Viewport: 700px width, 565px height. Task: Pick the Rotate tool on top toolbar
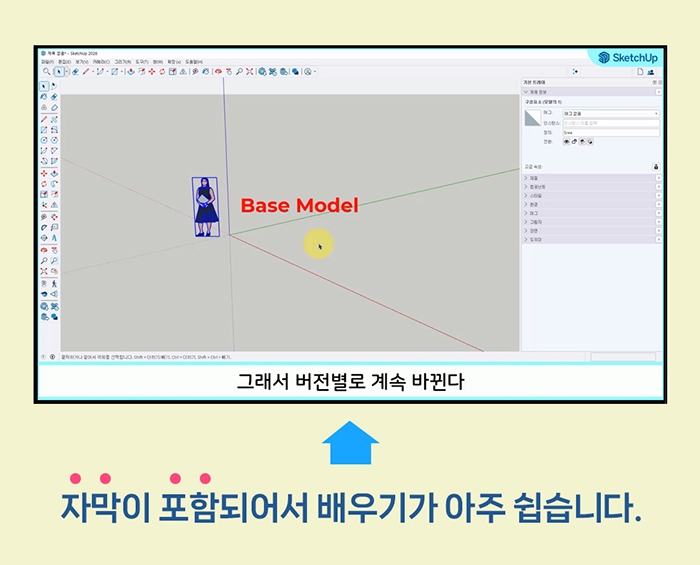tap(162, 71)
